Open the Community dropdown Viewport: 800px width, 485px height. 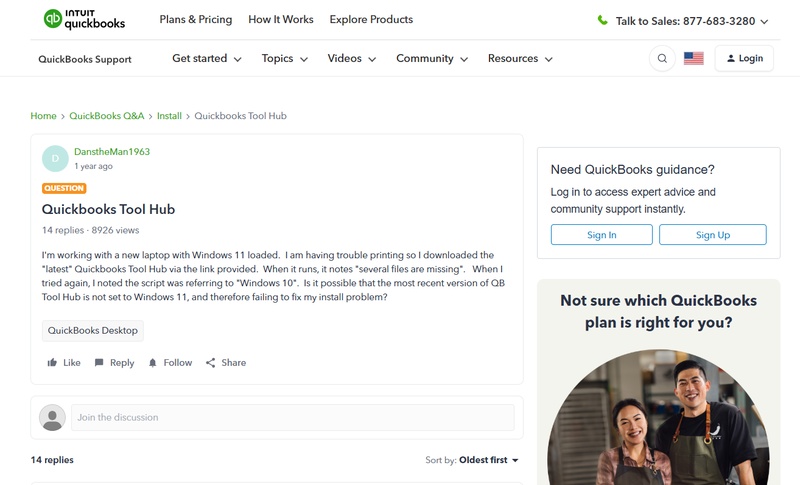pos(432,59)
